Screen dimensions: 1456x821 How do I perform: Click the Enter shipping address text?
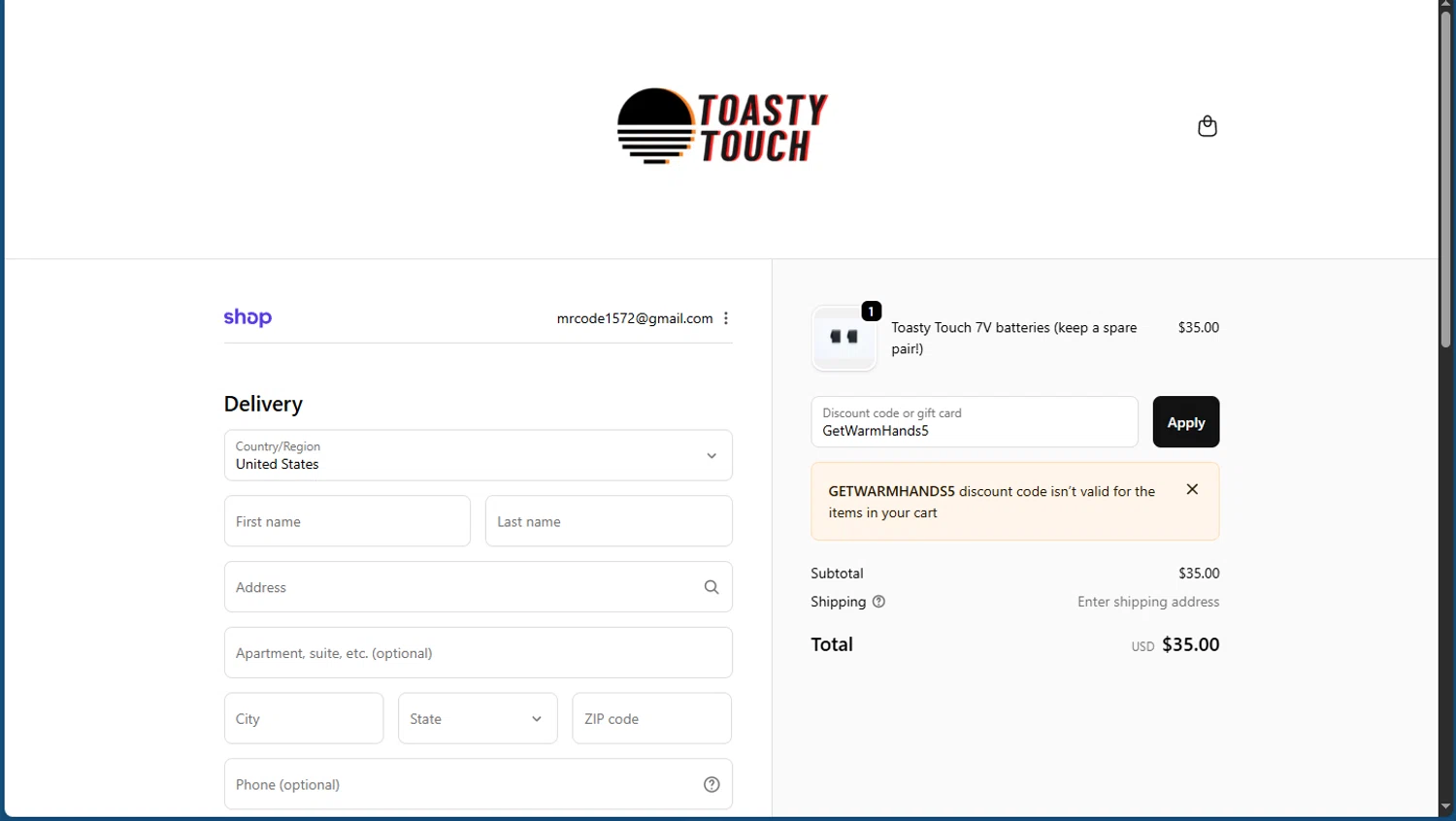[x=1148, y=602]
